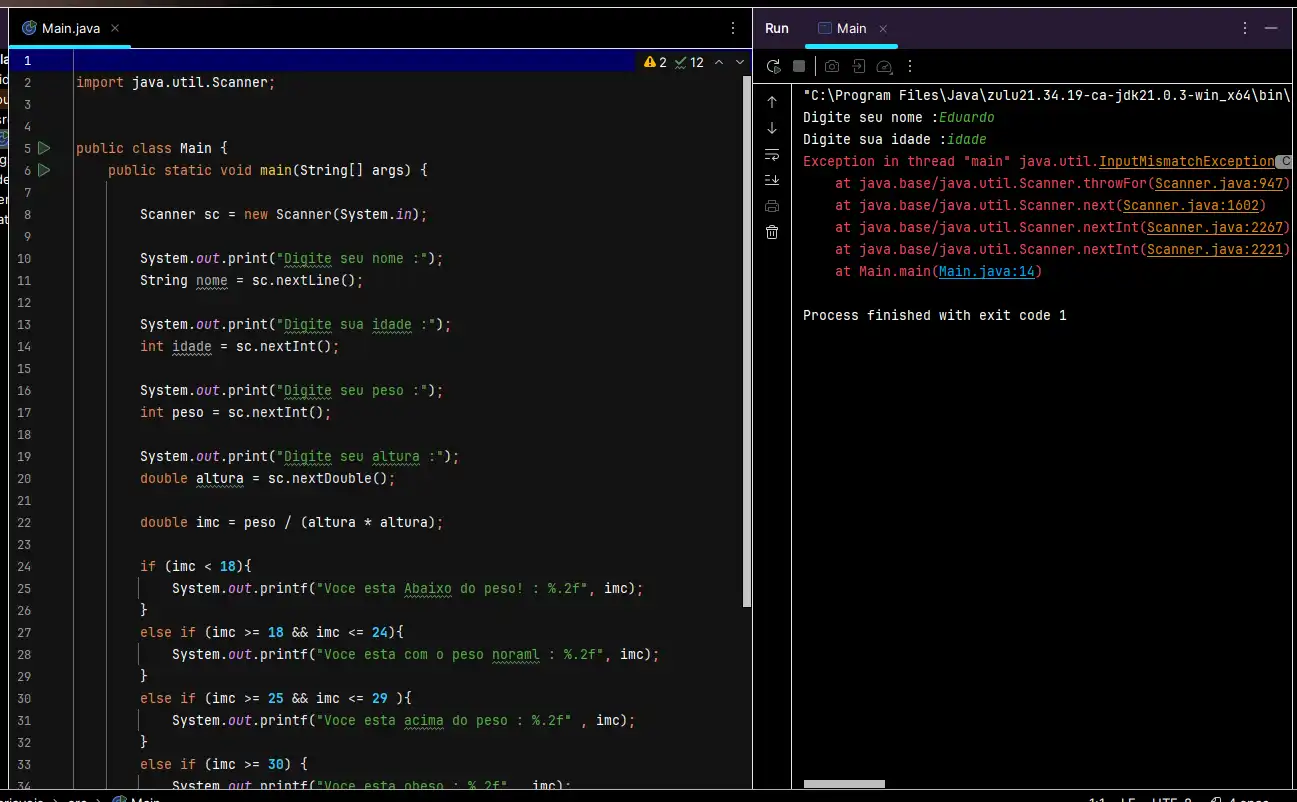Toggle soft-wrap in the console output
Screen dimensions: 1297x802
(772, 154)
